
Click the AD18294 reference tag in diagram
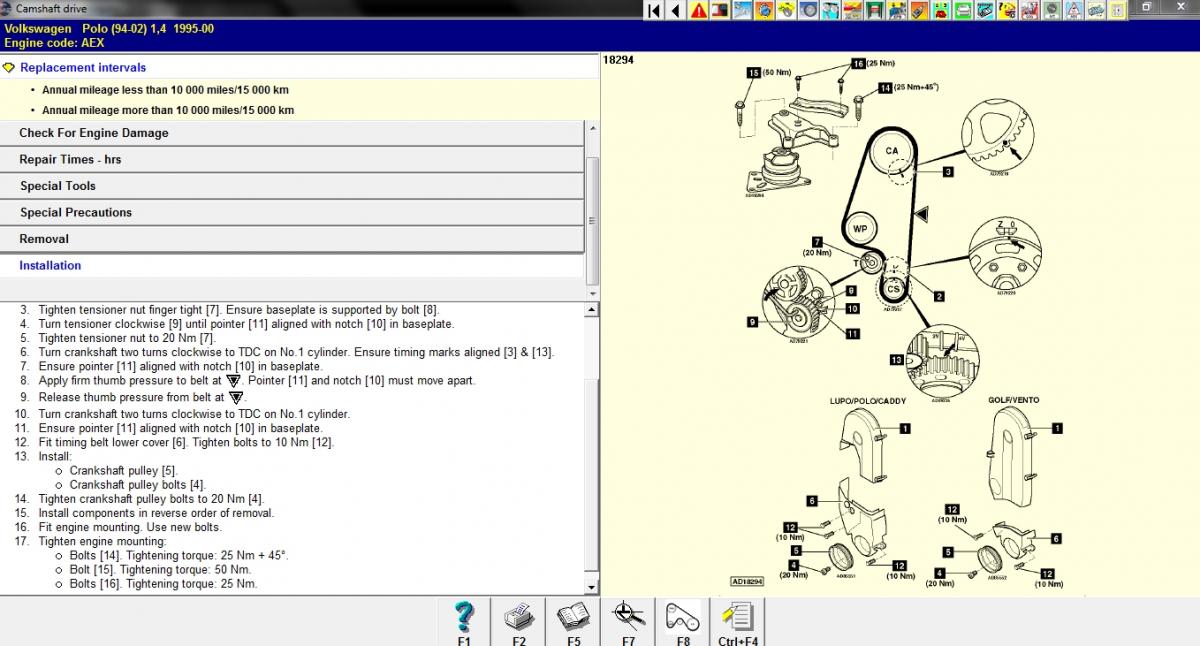(747, 581)
